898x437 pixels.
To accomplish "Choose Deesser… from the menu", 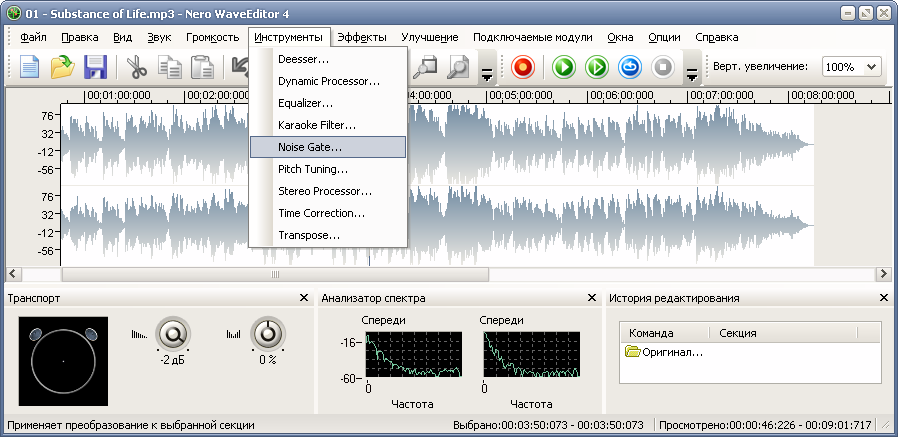I will (328, 59).
